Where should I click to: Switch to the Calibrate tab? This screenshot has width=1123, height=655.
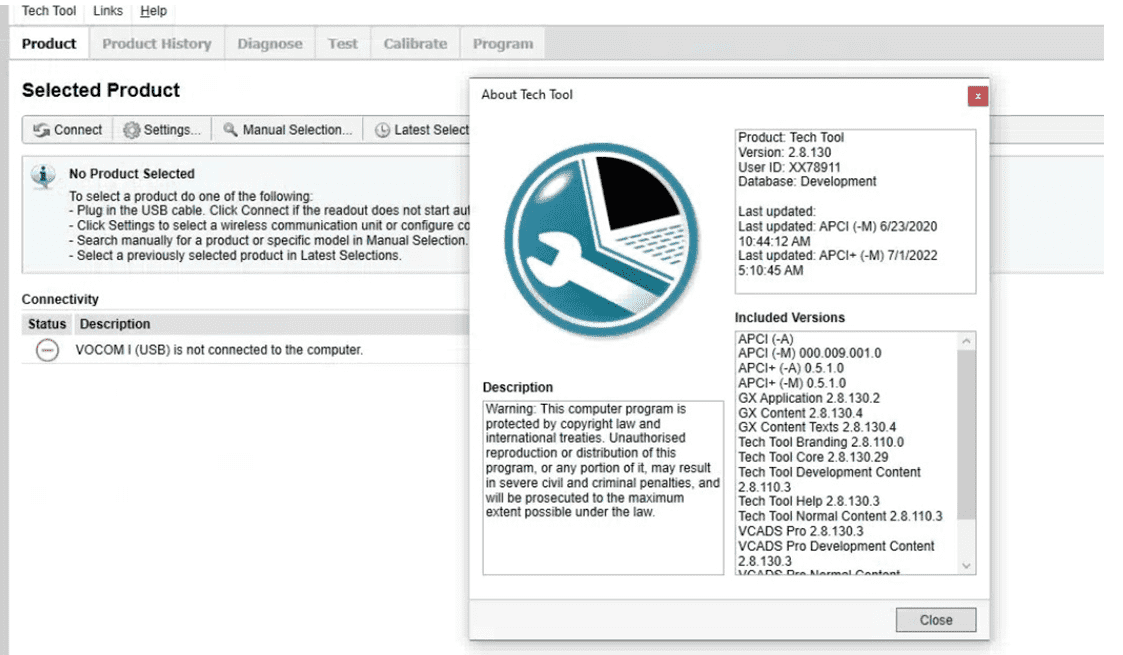click(415, 44)
